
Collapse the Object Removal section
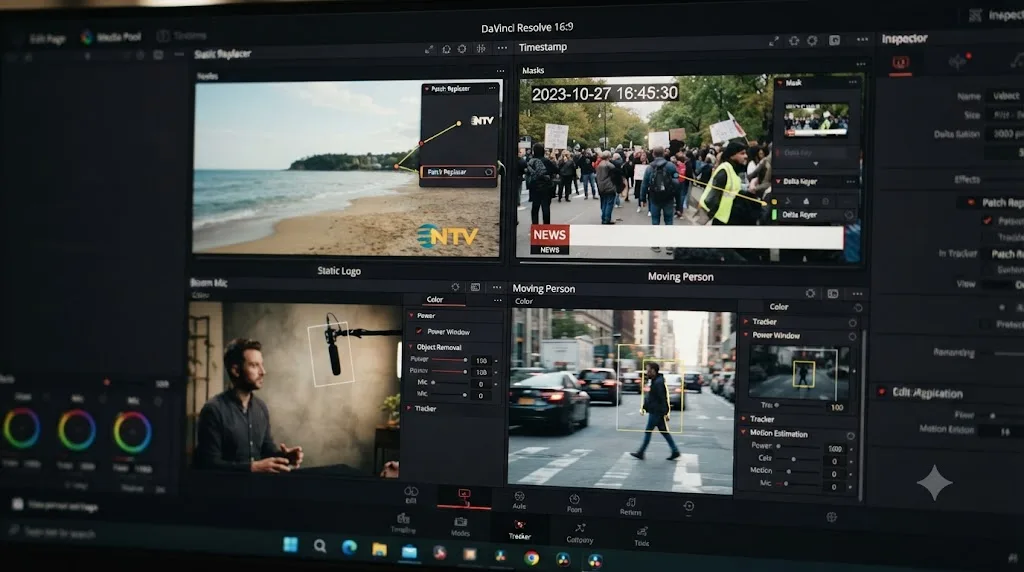411,347
